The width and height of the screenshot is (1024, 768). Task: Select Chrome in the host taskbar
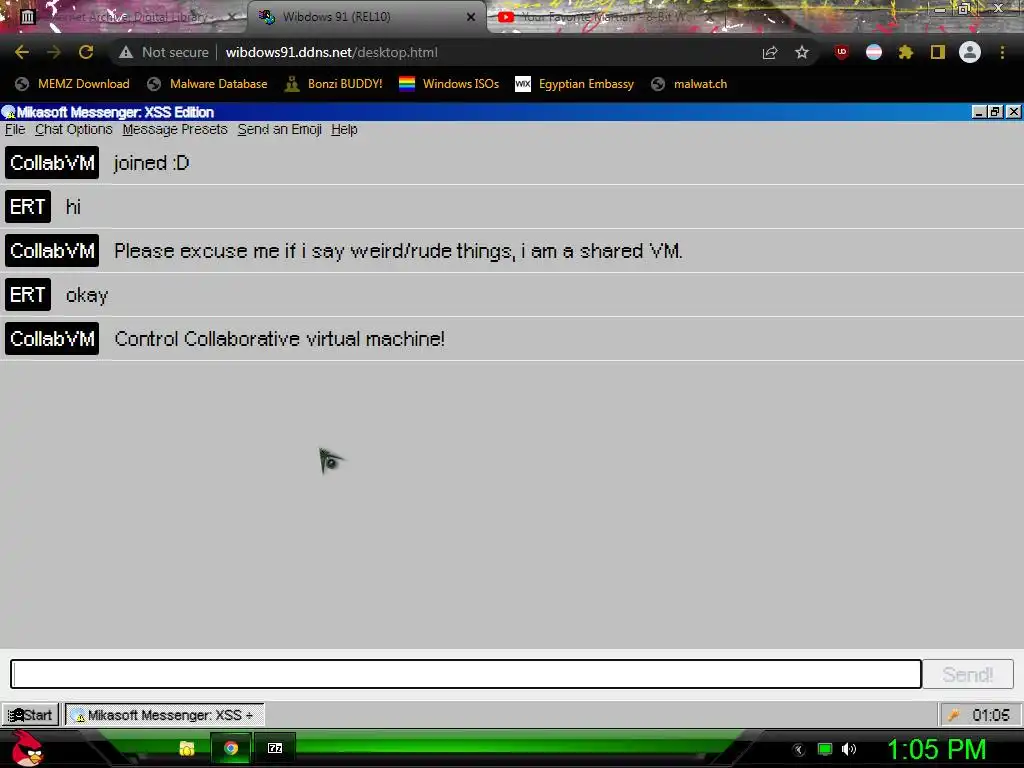(231, 748)
